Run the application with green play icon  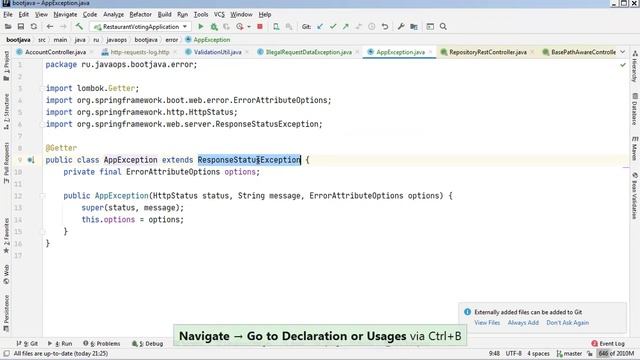coord(200,27)
